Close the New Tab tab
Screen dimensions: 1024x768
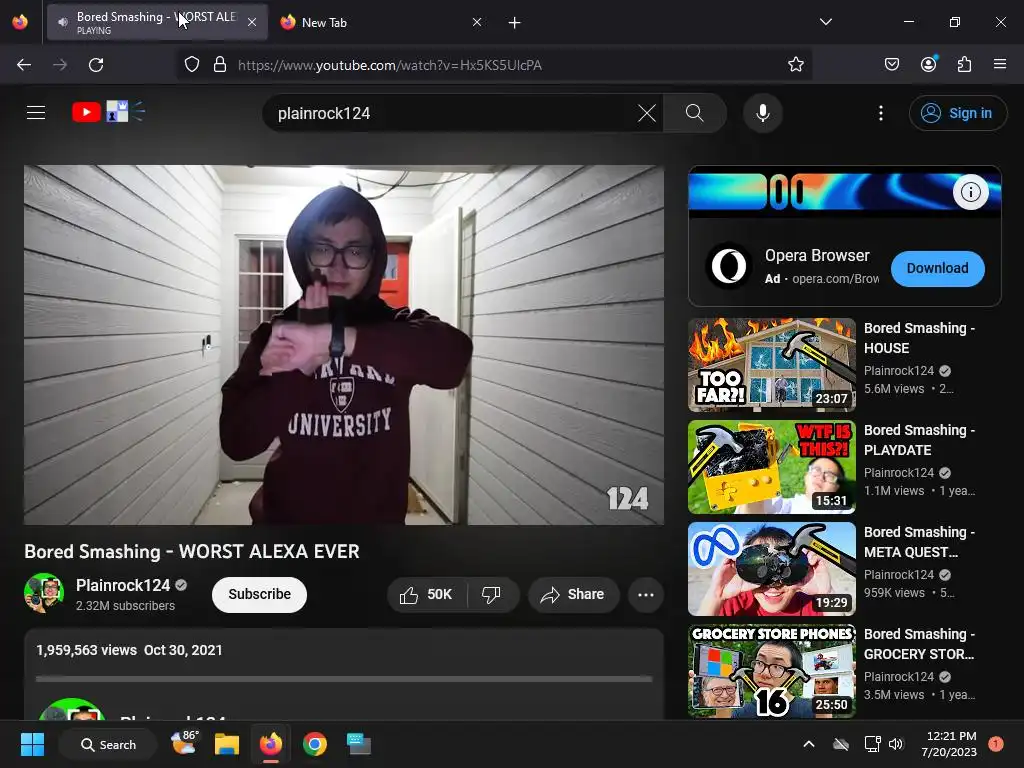pyautogui.click(x=477, y=22)
